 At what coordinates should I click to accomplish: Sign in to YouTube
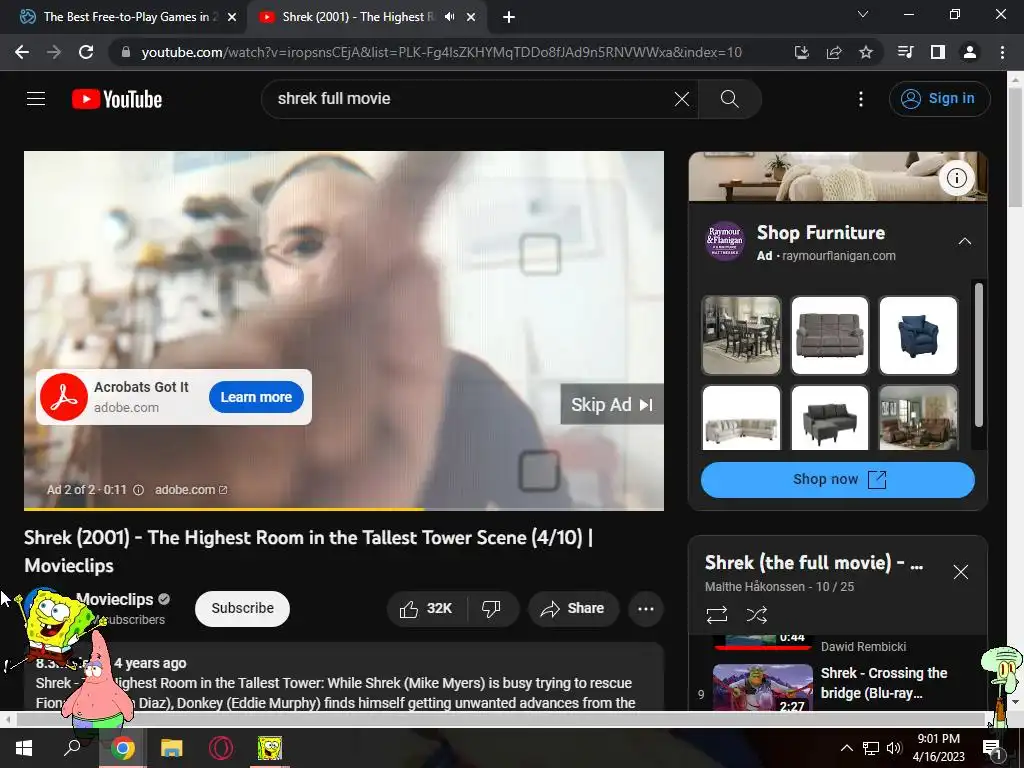[x=939, y=99]
